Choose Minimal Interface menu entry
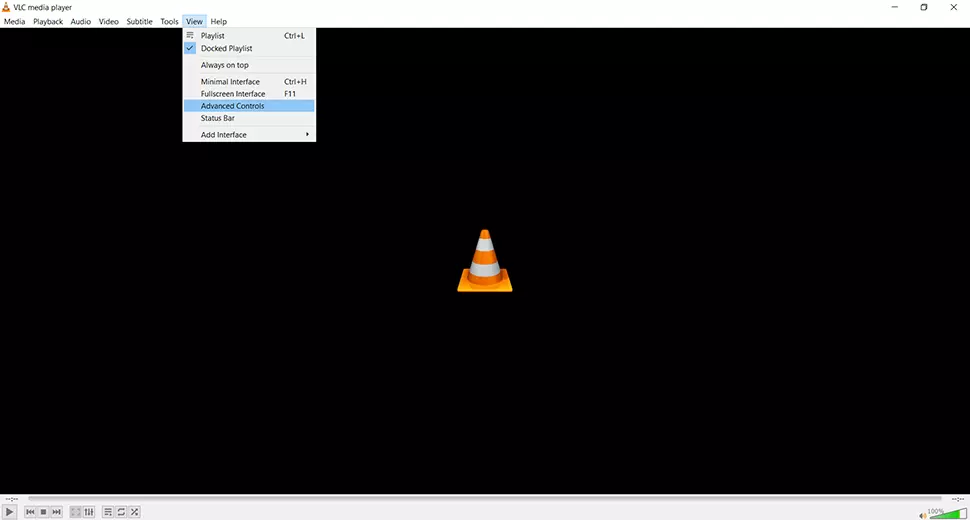Image resolution: width=970 pixels, height=520 pixels. coord(230,82)
